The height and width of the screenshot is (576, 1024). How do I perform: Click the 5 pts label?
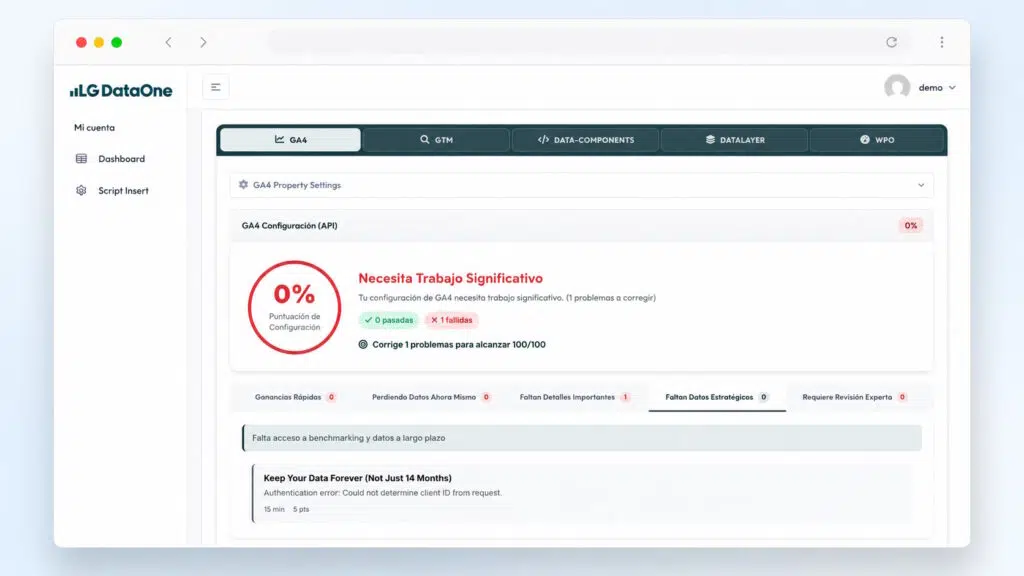point(301,509)
